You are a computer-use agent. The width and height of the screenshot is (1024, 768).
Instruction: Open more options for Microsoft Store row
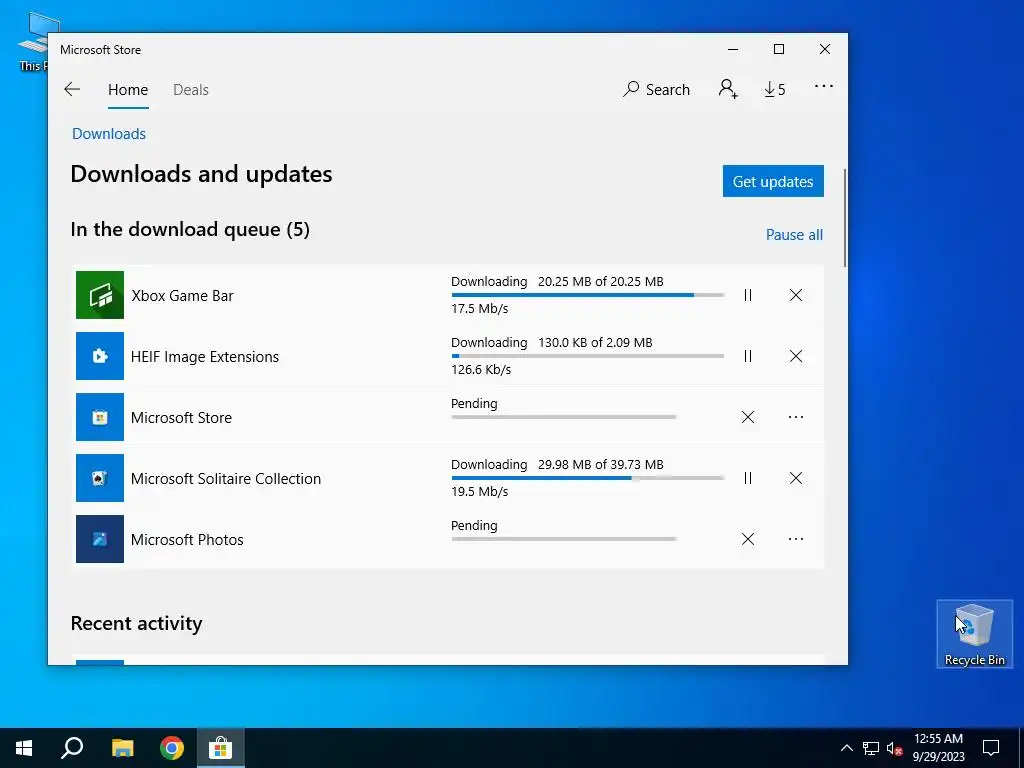(795, 417)
